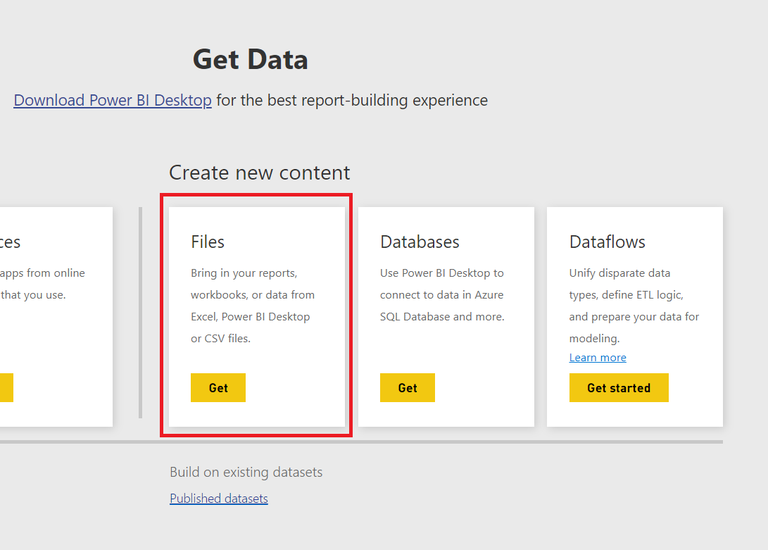Click the Dataflows description about ETL logic
The width and height of the screenshot is (768, 550).
[633, 295]
